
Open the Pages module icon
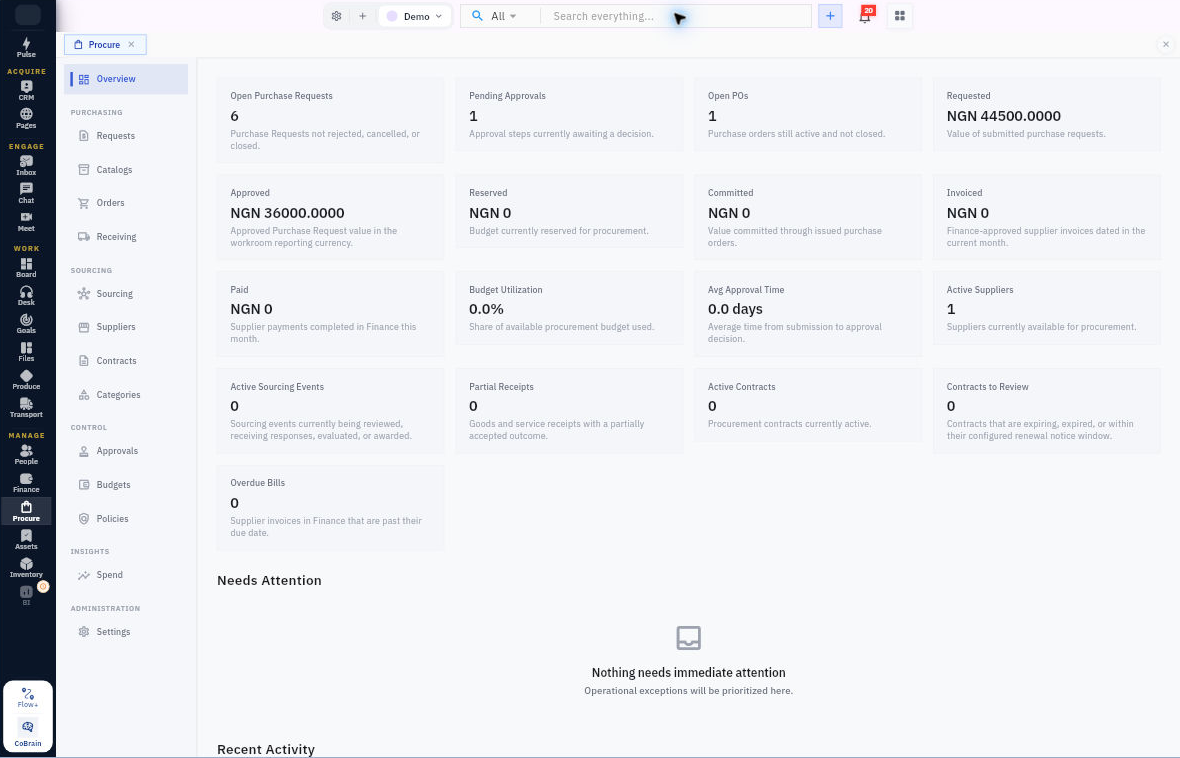pos(26,118)
